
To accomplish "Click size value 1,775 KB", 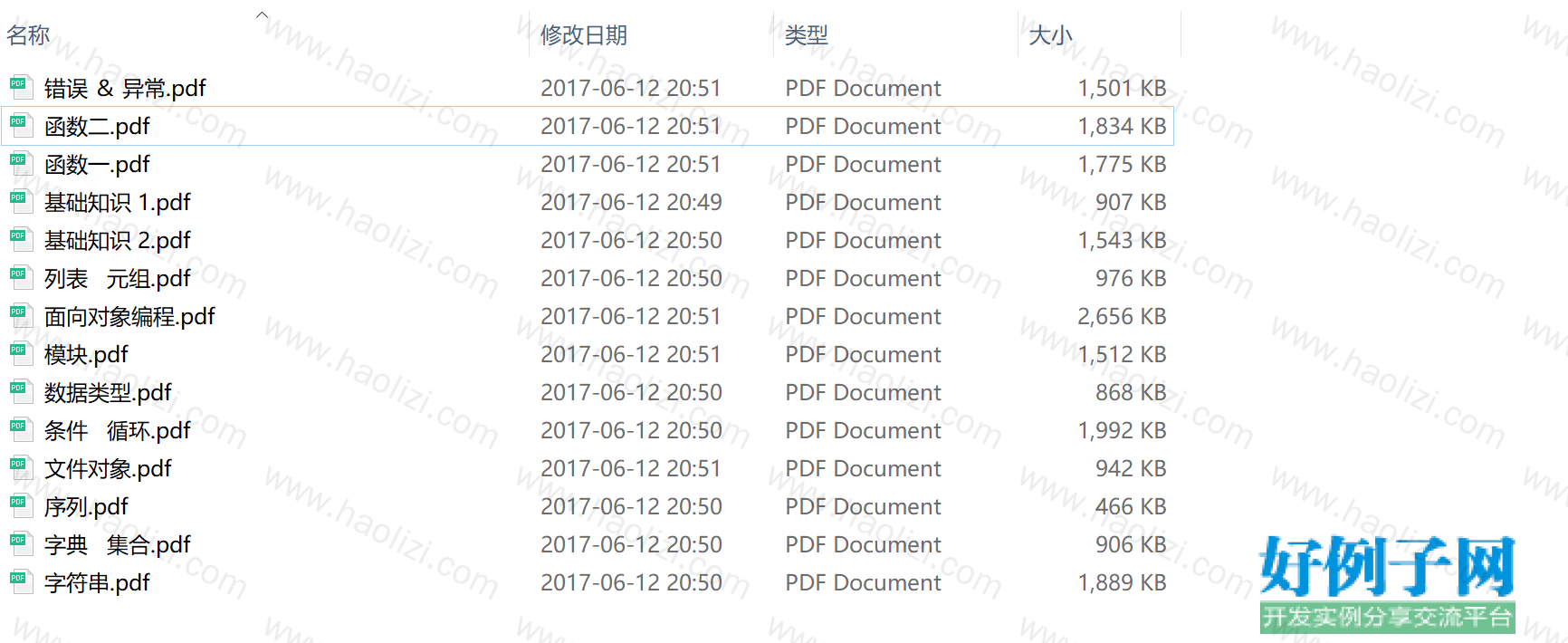I will click(1122, 165).
